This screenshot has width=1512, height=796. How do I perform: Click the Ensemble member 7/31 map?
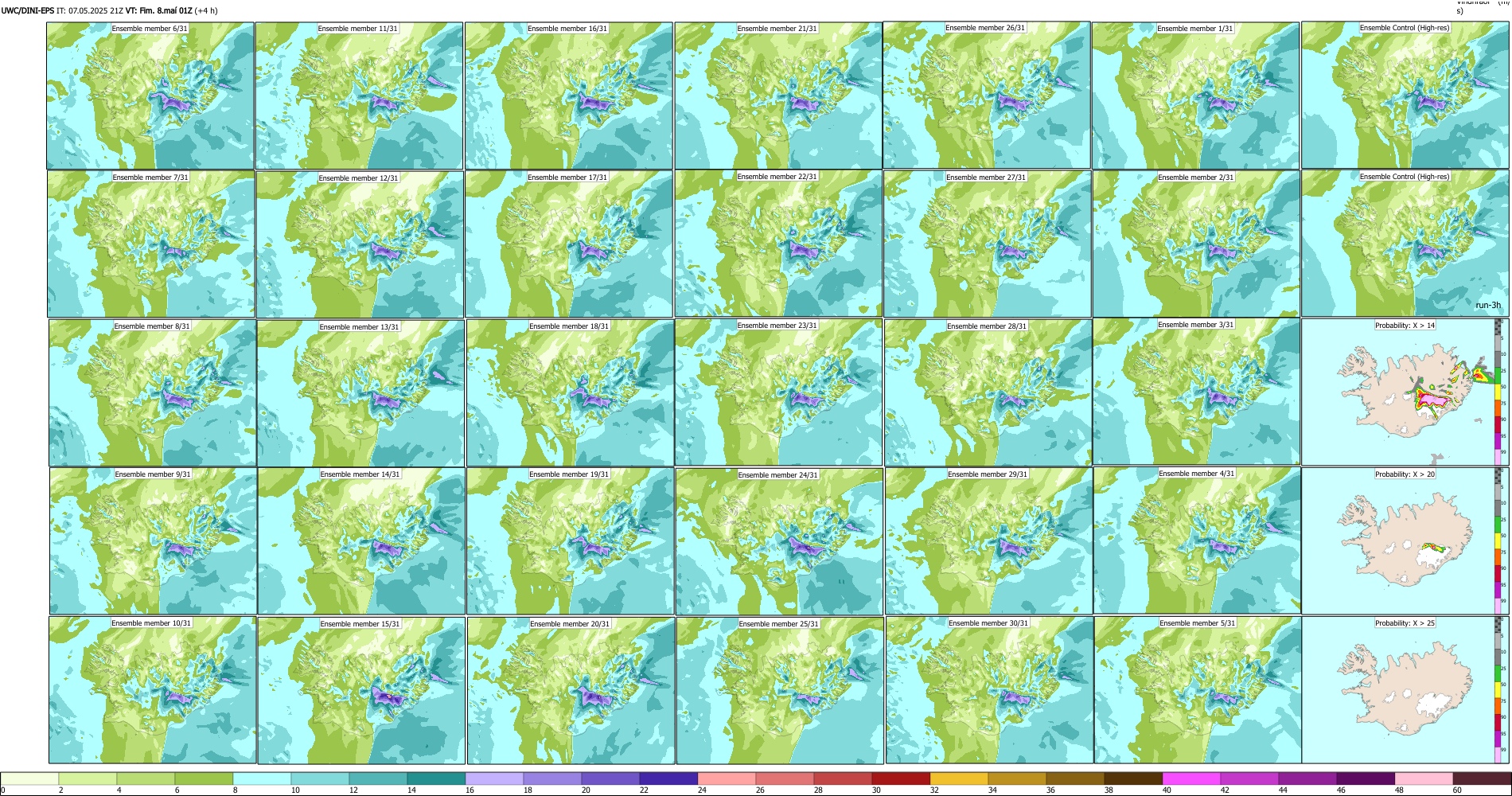click(x=151, y=244)
